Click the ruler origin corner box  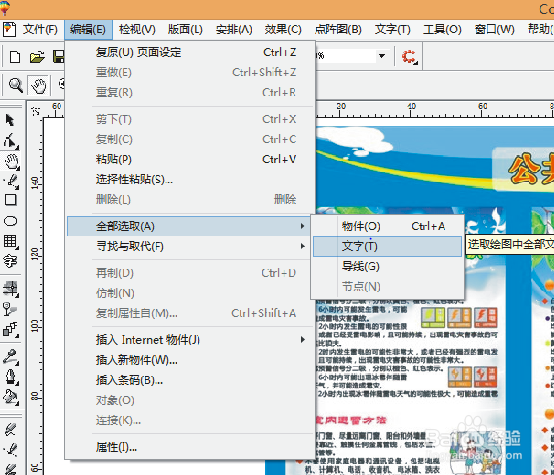[x=36, y=111]
